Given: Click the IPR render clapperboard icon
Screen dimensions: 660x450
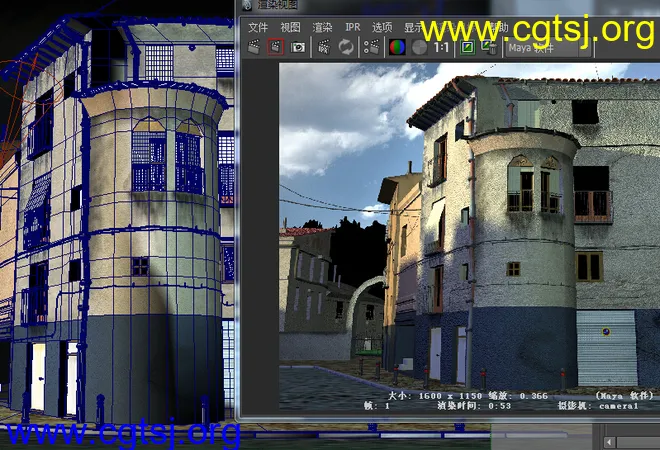Looking at the screenshot, I should (323, 47).
